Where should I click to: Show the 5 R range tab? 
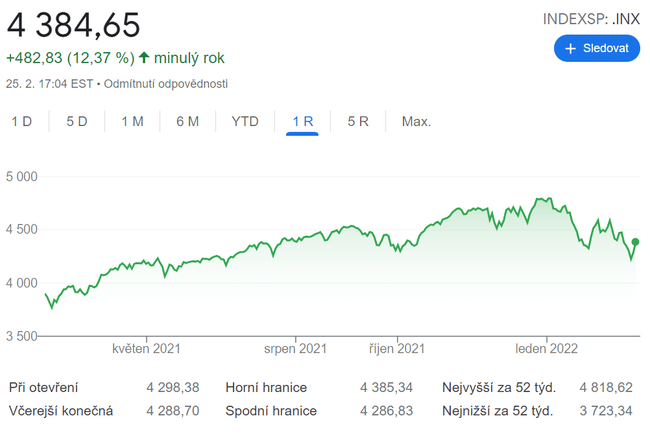tap(358, 122)
